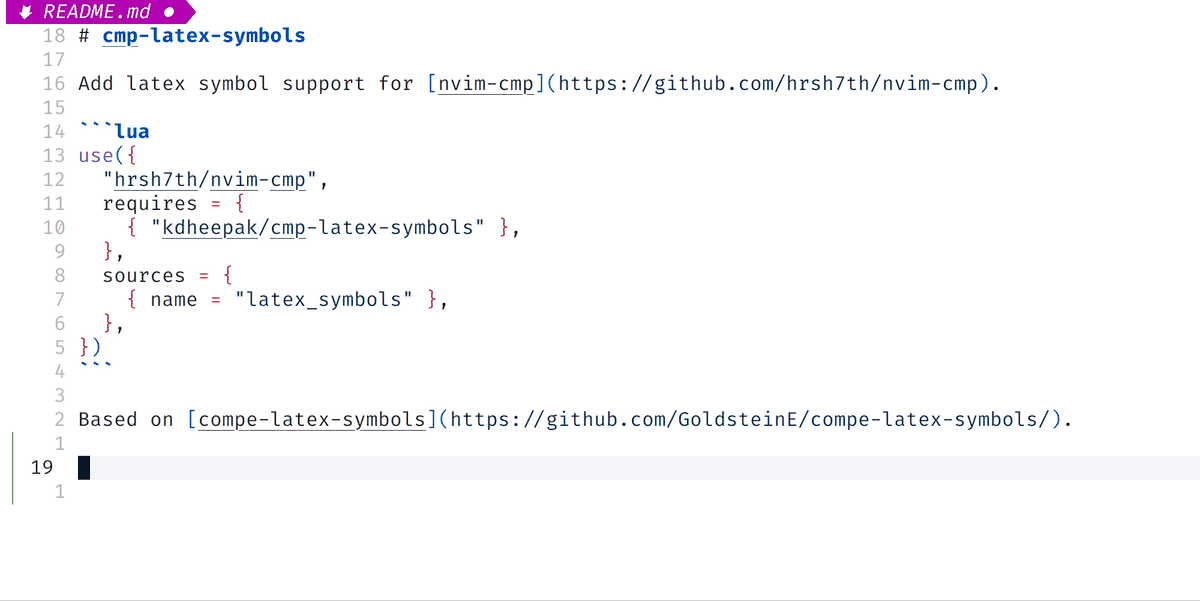Click absolute line number 19 in the gutter
The image size is (1200, 601).
point(42,467)
